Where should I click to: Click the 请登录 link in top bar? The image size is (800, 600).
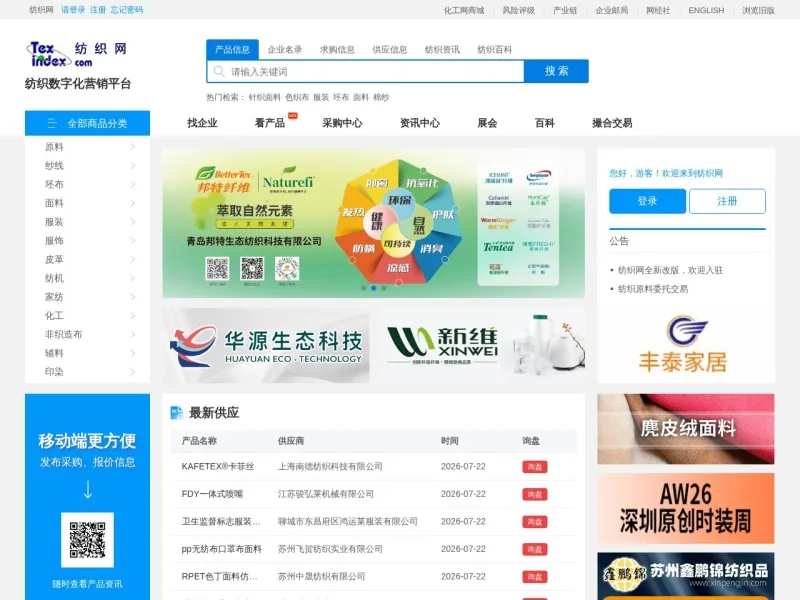[73, 10]
